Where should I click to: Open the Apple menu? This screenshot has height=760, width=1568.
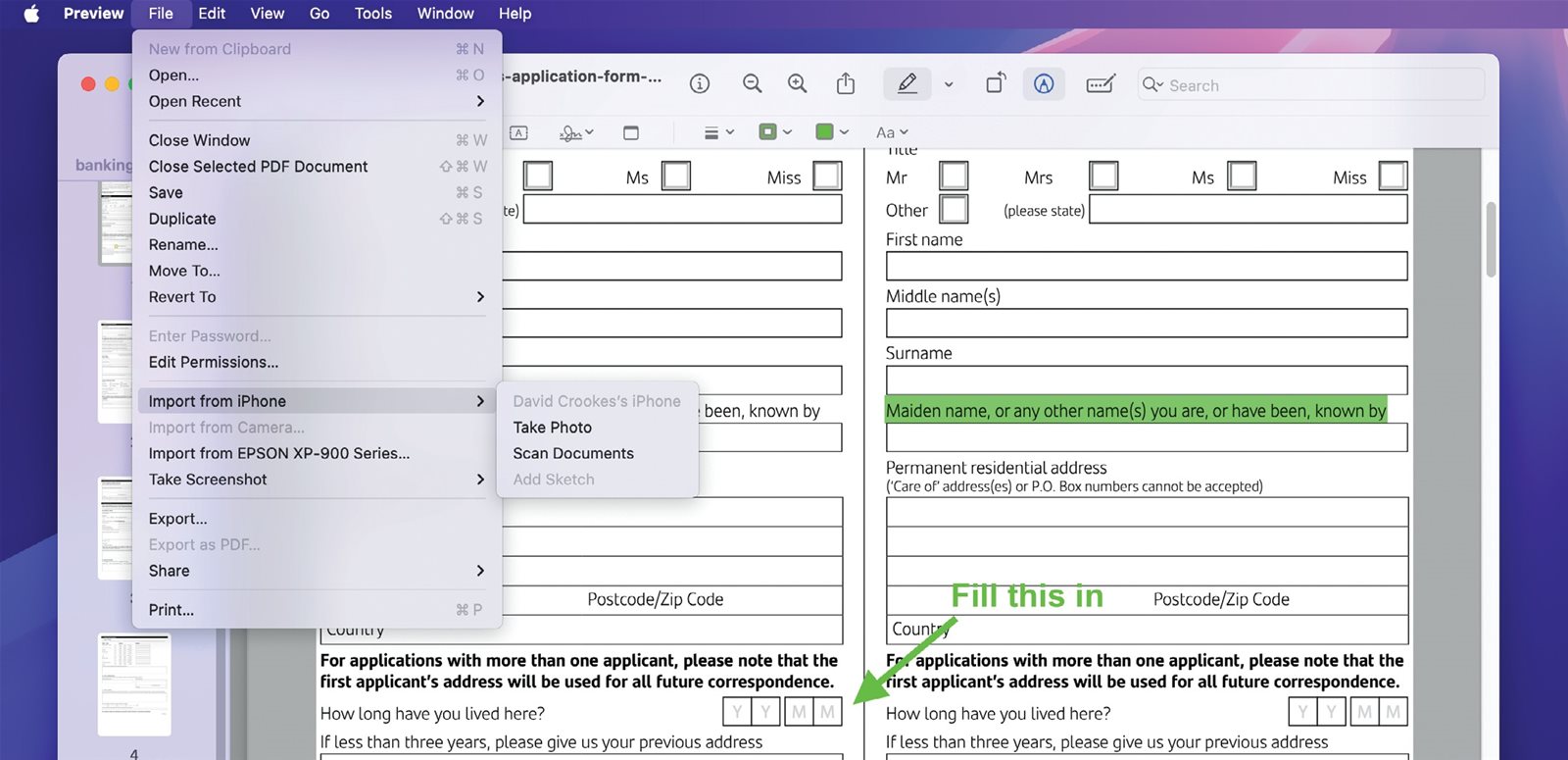click(31, 14)
